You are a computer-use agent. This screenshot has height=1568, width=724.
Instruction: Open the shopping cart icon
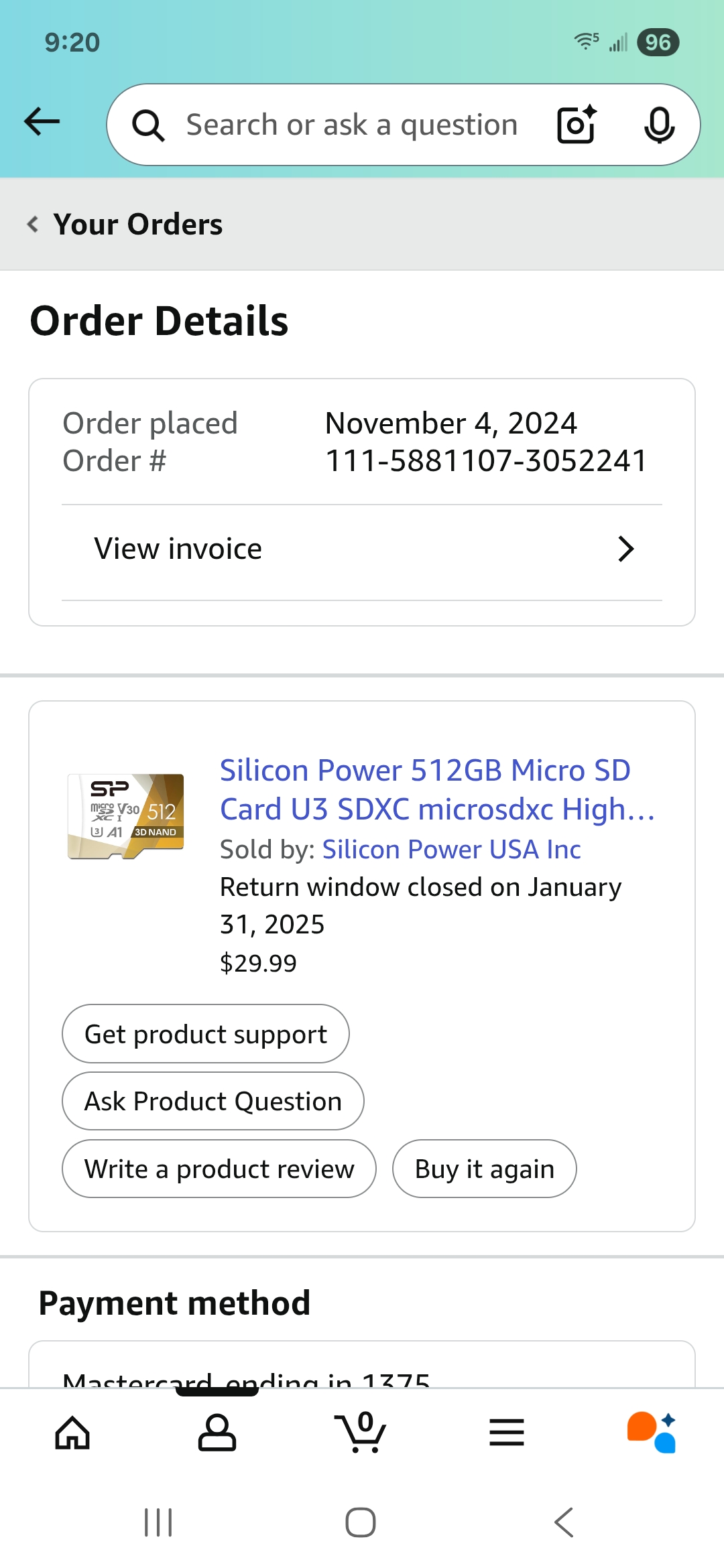[x=361, y=1433]
